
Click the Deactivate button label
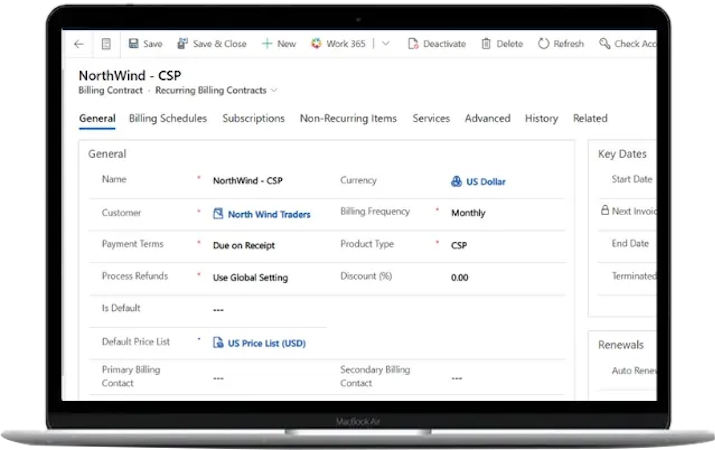445,44
